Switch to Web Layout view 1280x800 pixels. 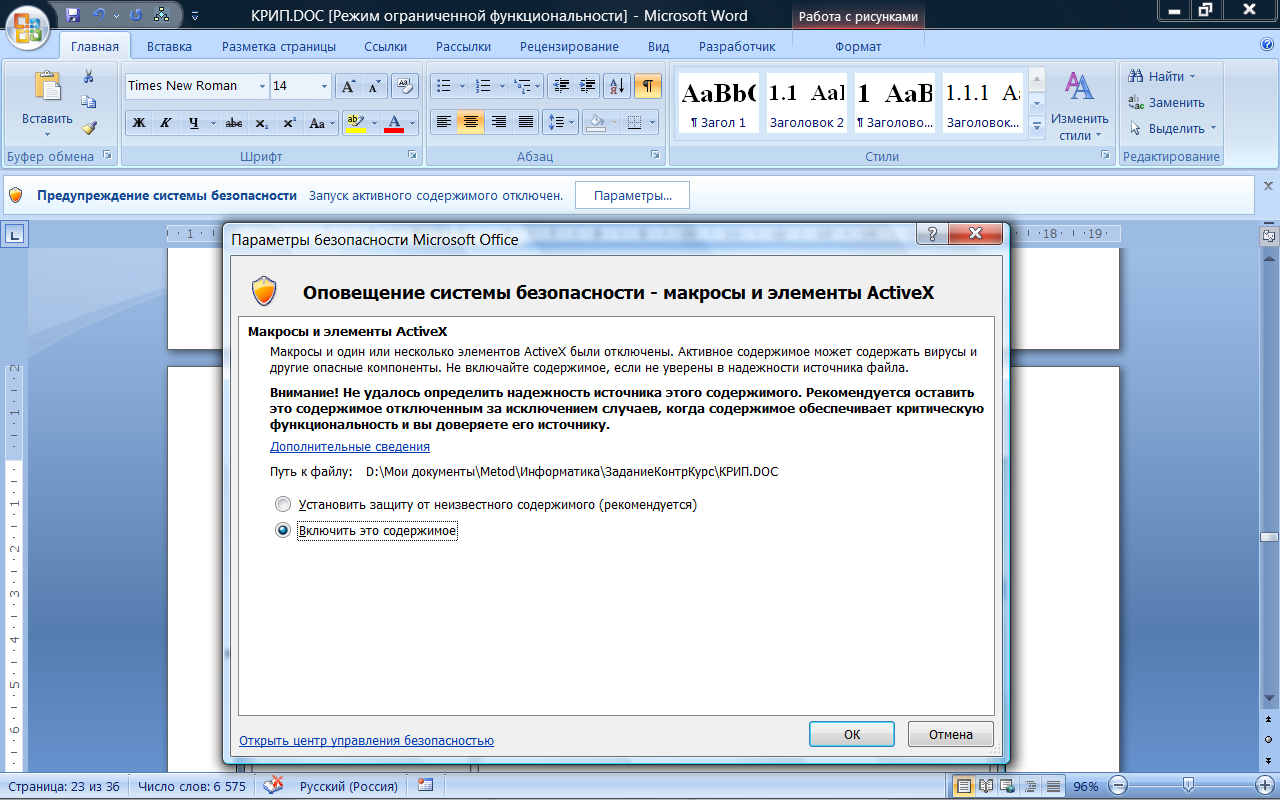click(1008, 786)
